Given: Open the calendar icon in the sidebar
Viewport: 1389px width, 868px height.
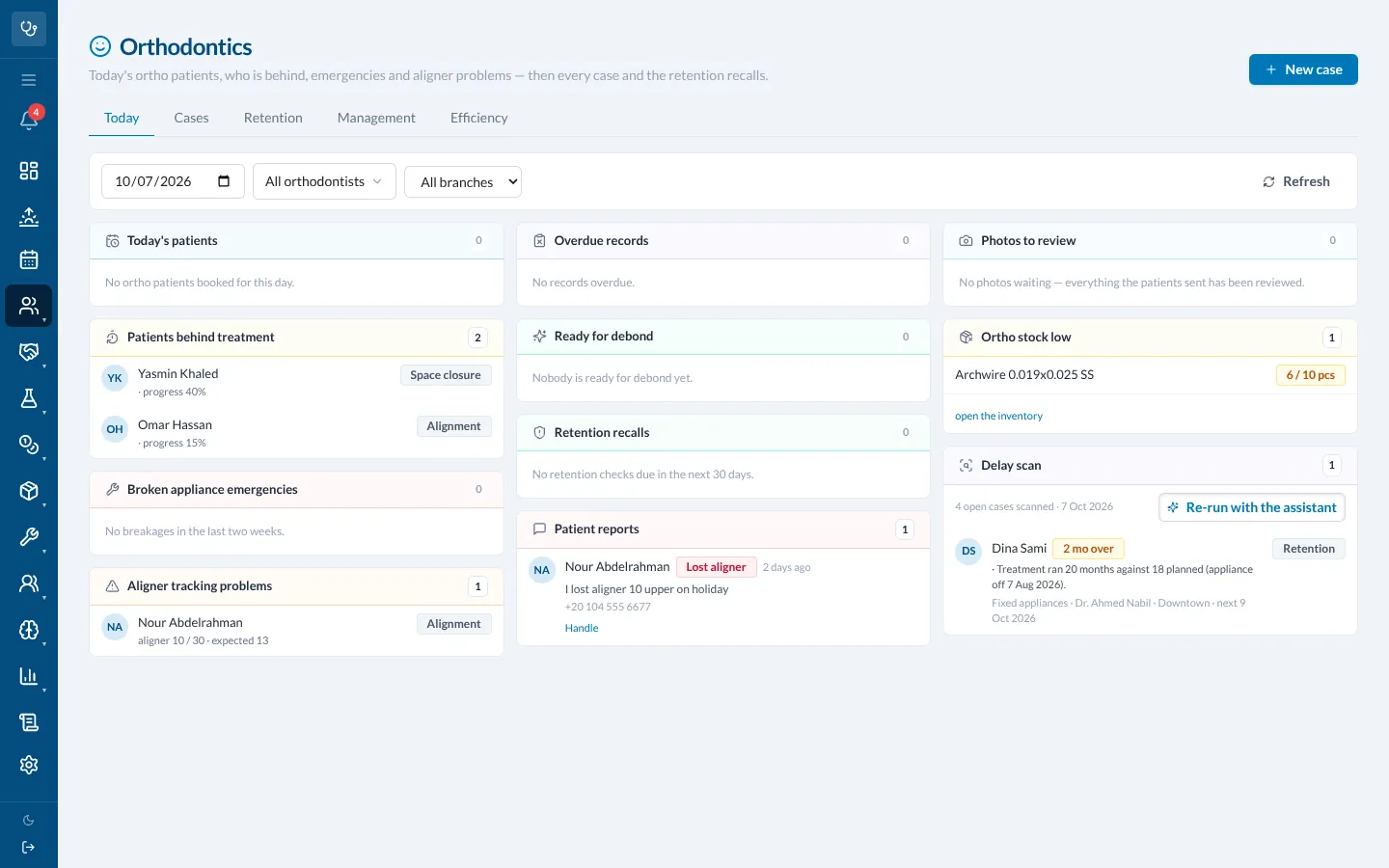Looking at the screenshot, I should click(29, 259).
